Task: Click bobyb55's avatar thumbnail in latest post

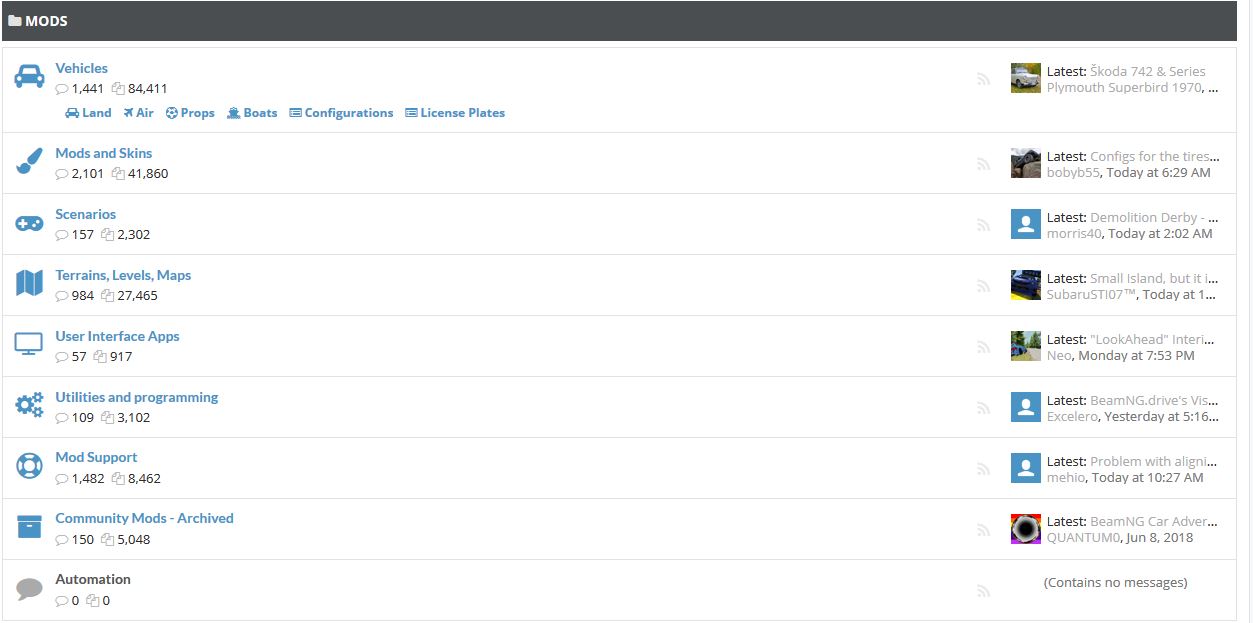Action: pos(1025,163)
